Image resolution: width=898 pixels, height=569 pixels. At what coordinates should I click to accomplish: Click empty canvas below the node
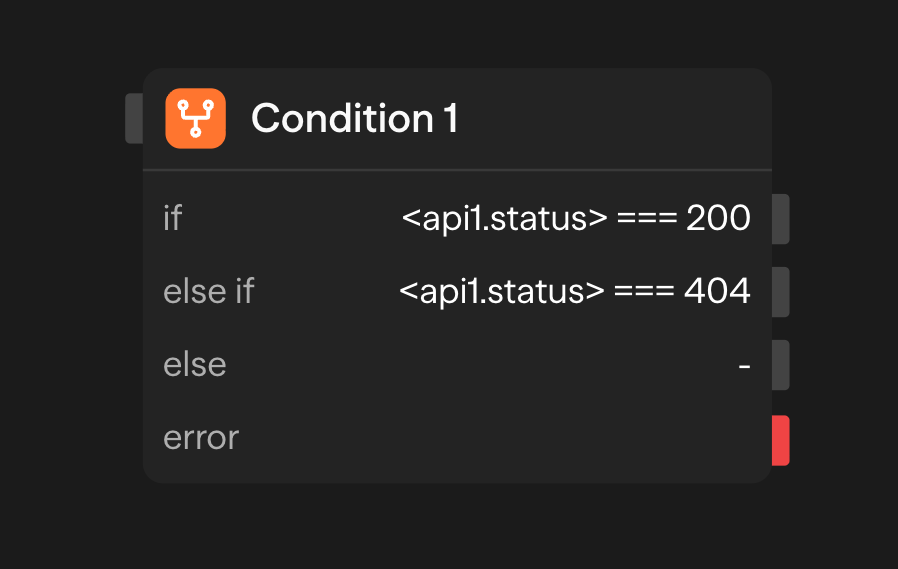click(x=450, y=530)
